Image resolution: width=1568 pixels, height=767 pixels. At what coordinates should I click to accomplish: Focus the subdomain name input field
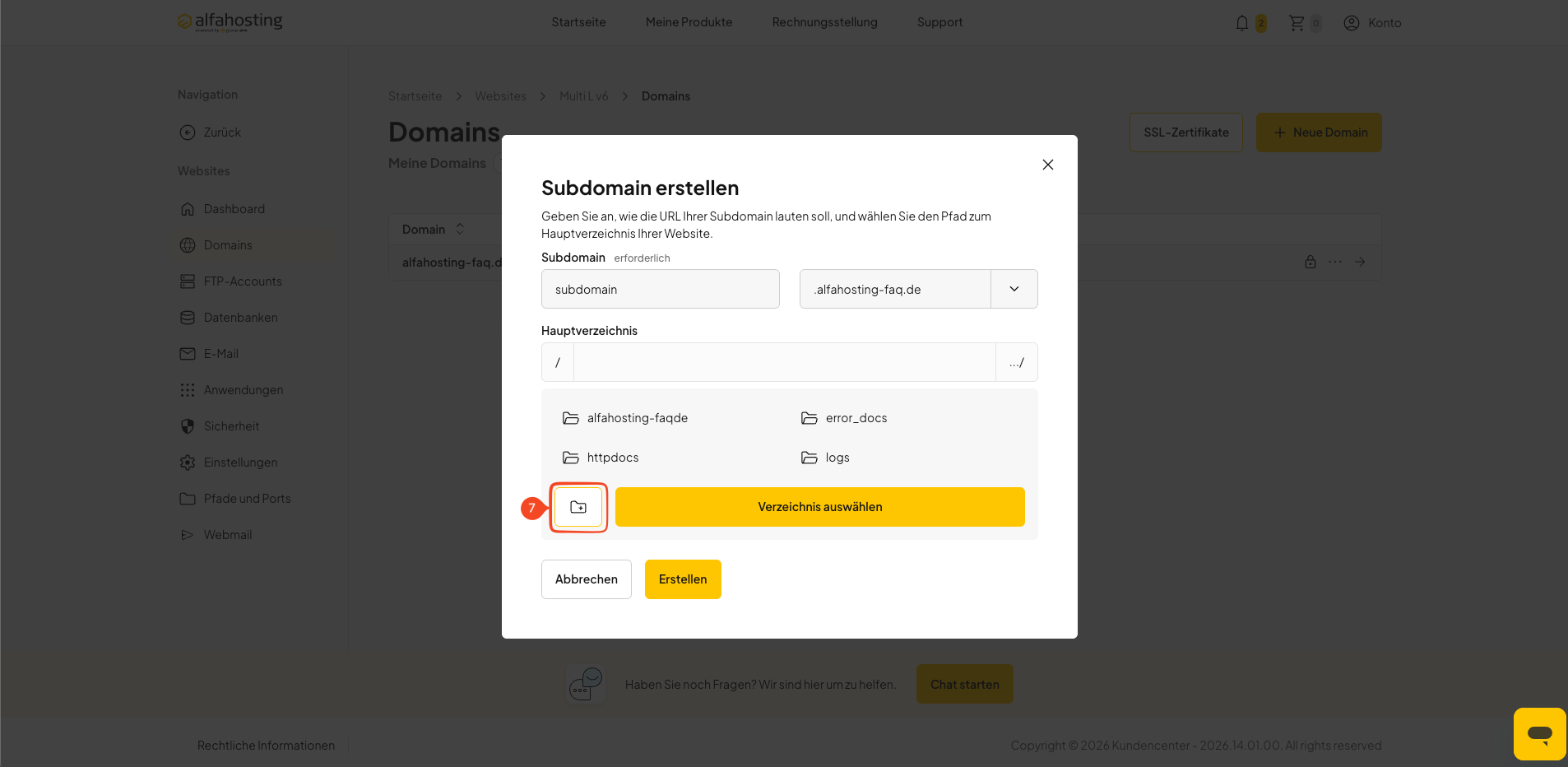[661, 289]
